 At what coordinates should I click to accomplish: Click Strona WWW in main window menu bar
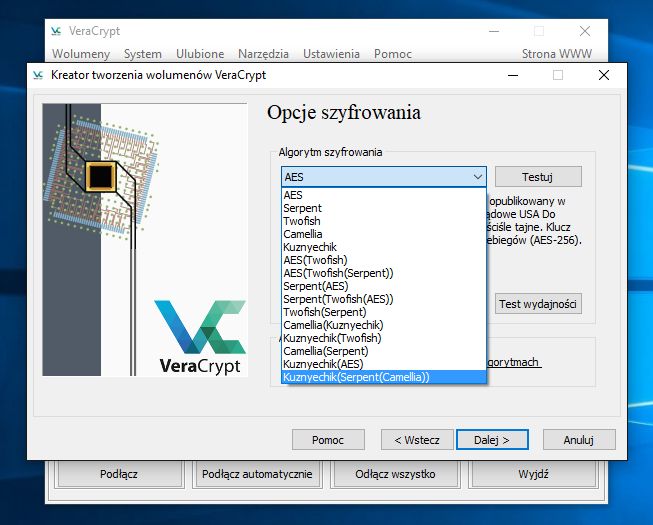tap(557, 54)
